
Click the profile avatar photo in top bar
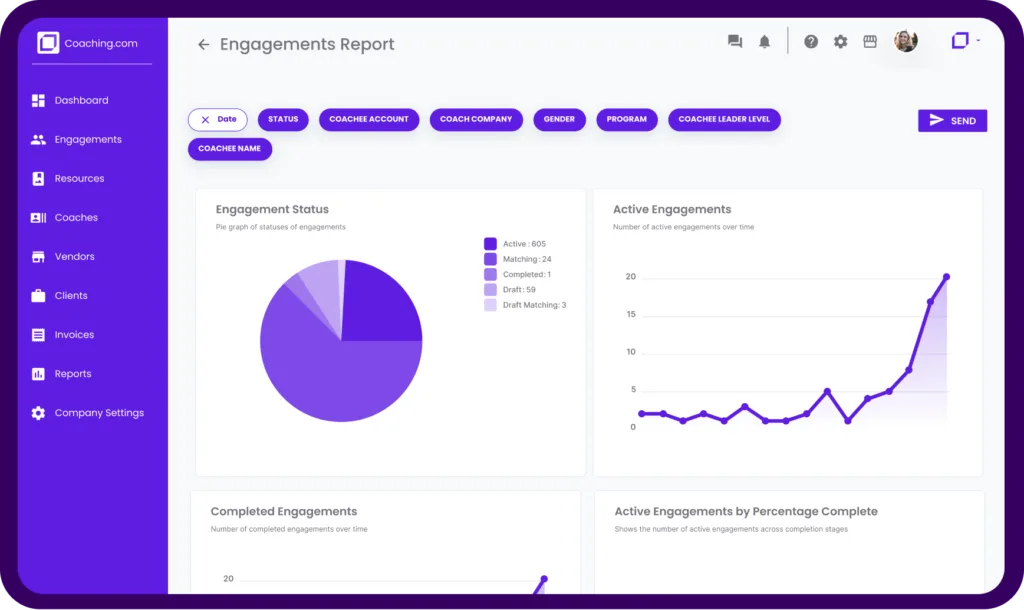coord(906,41)
